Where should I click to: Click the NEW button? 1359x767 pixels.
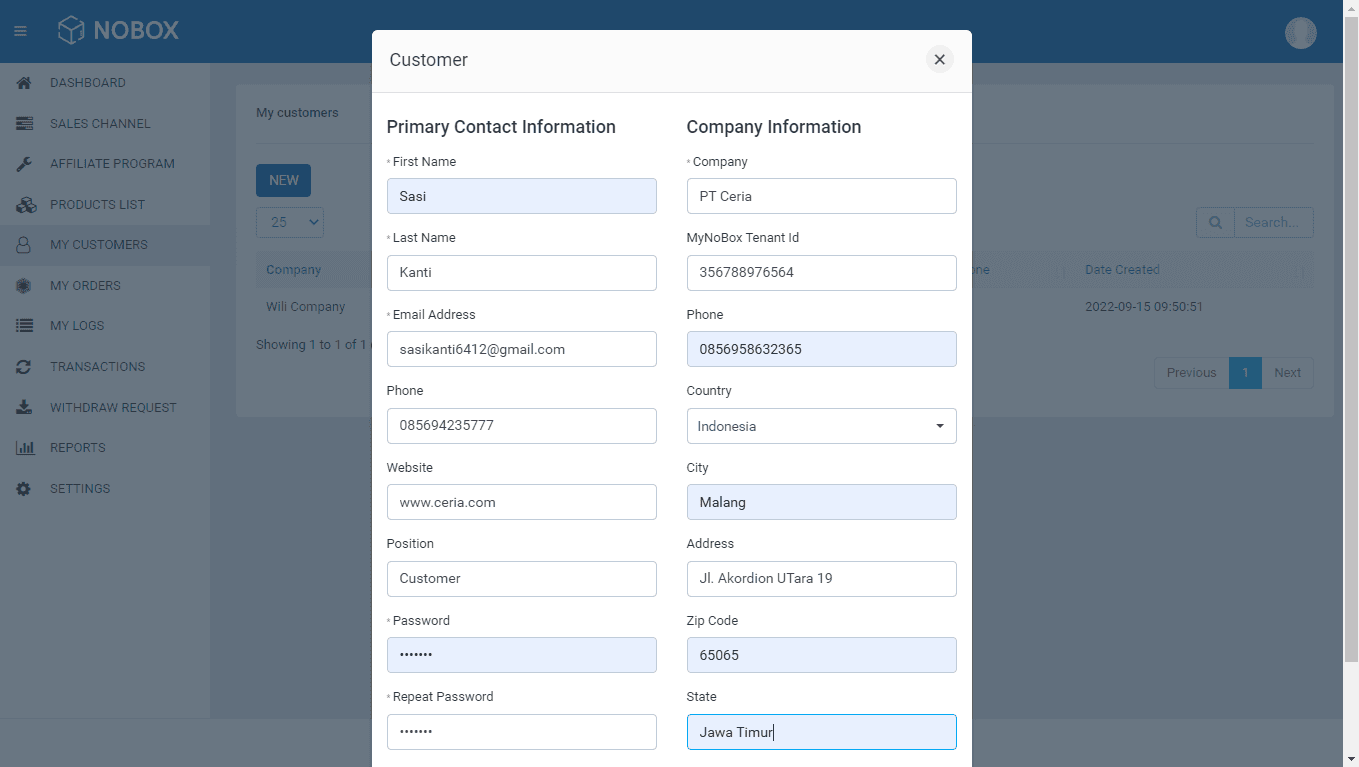pos(283,180)
